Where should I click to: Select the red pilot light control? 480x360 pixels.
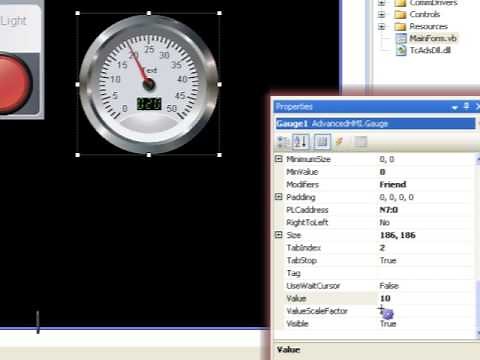click(13, 83)
